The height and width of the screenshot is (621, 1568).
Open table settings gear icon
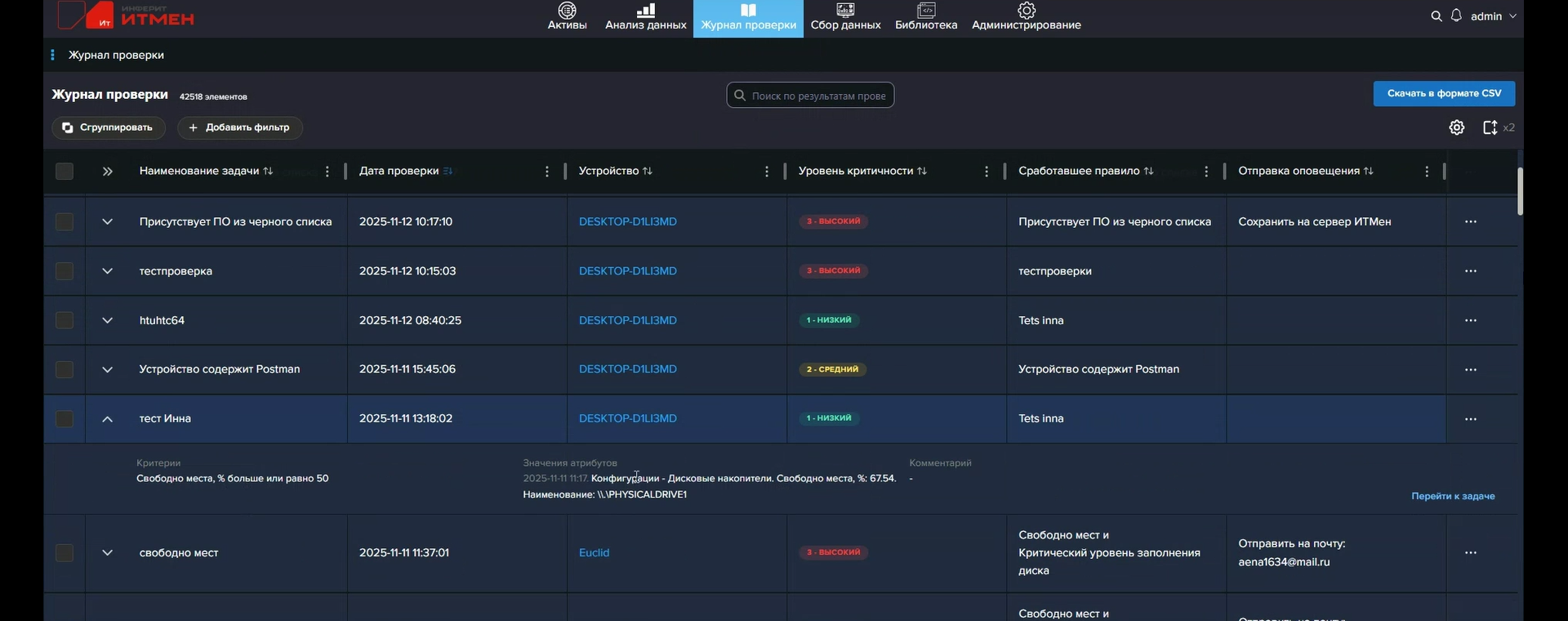coord(1457,127)
